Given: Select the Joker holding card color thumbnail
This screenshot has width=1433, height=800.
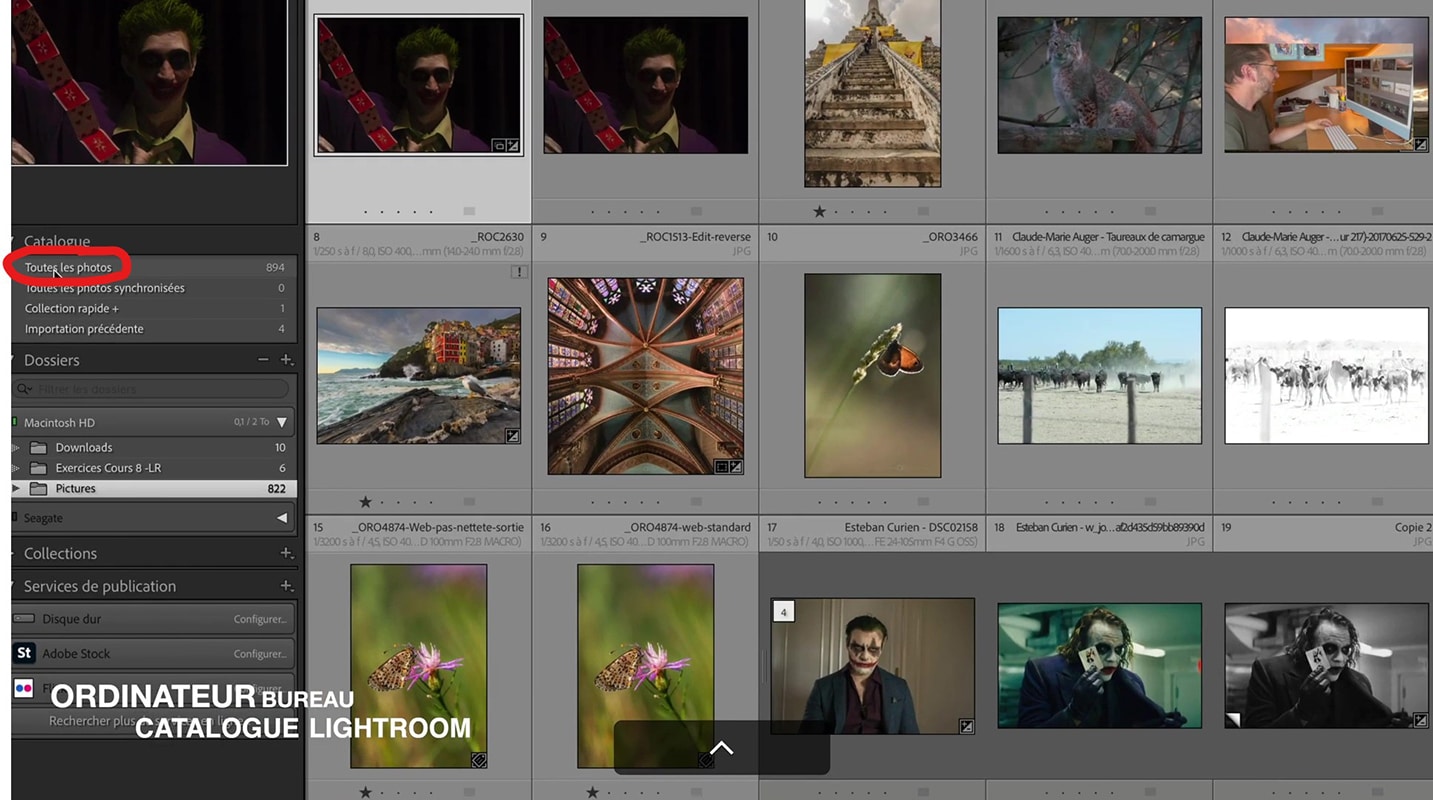Looking at the screenshot, I should point(1100,665).
